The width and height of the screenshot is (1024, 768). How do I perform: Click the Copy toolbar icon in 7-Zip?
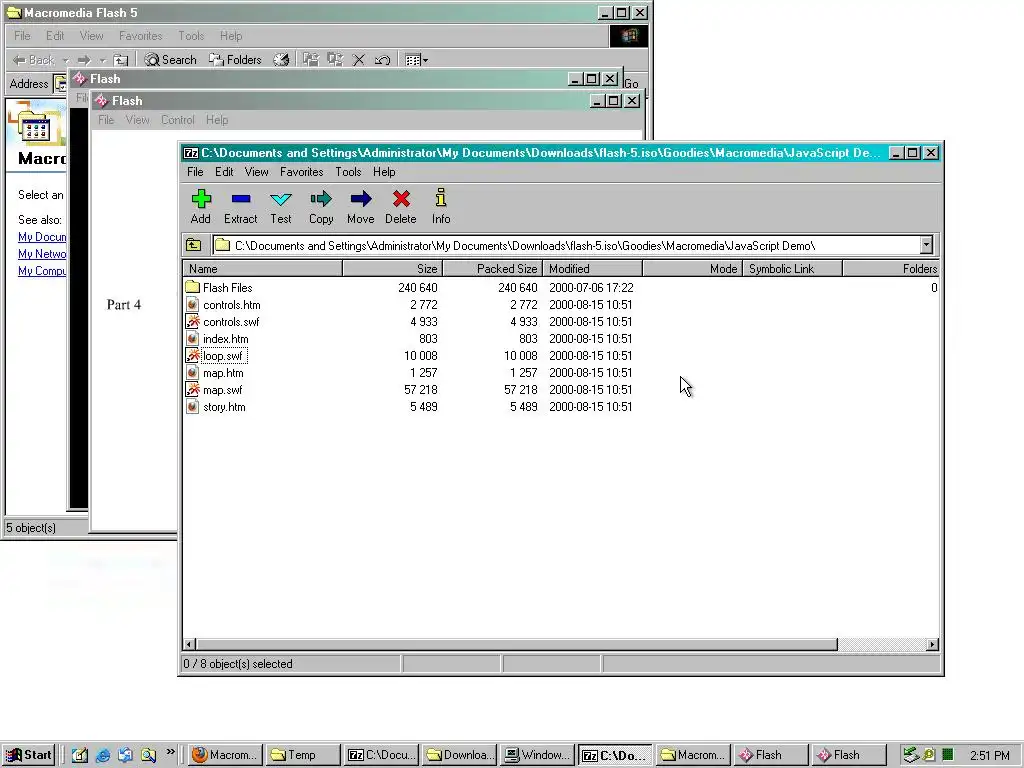321,206
